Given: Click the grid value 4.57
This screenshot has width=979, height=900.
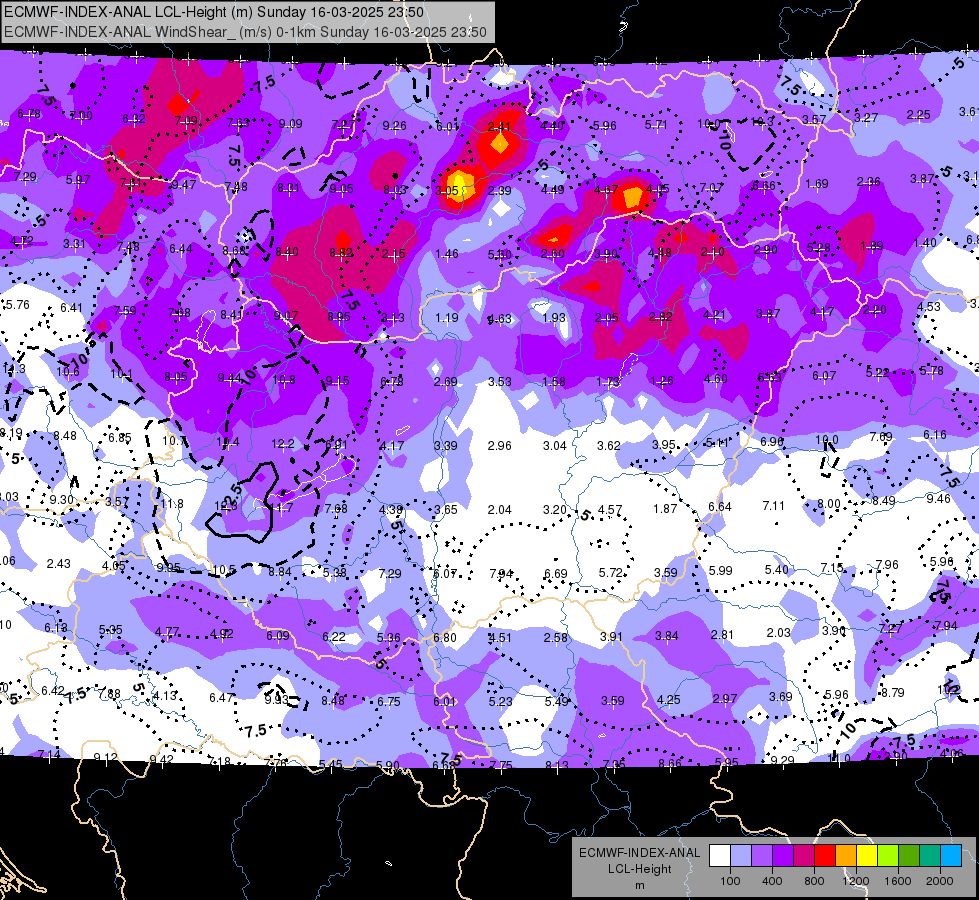Looking at the screenshot, I should click(610, 510).
